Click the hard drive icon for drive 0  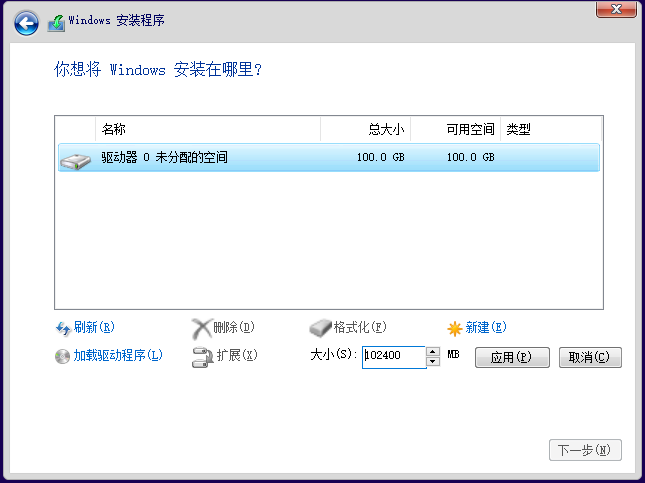(x=75, y=161)
